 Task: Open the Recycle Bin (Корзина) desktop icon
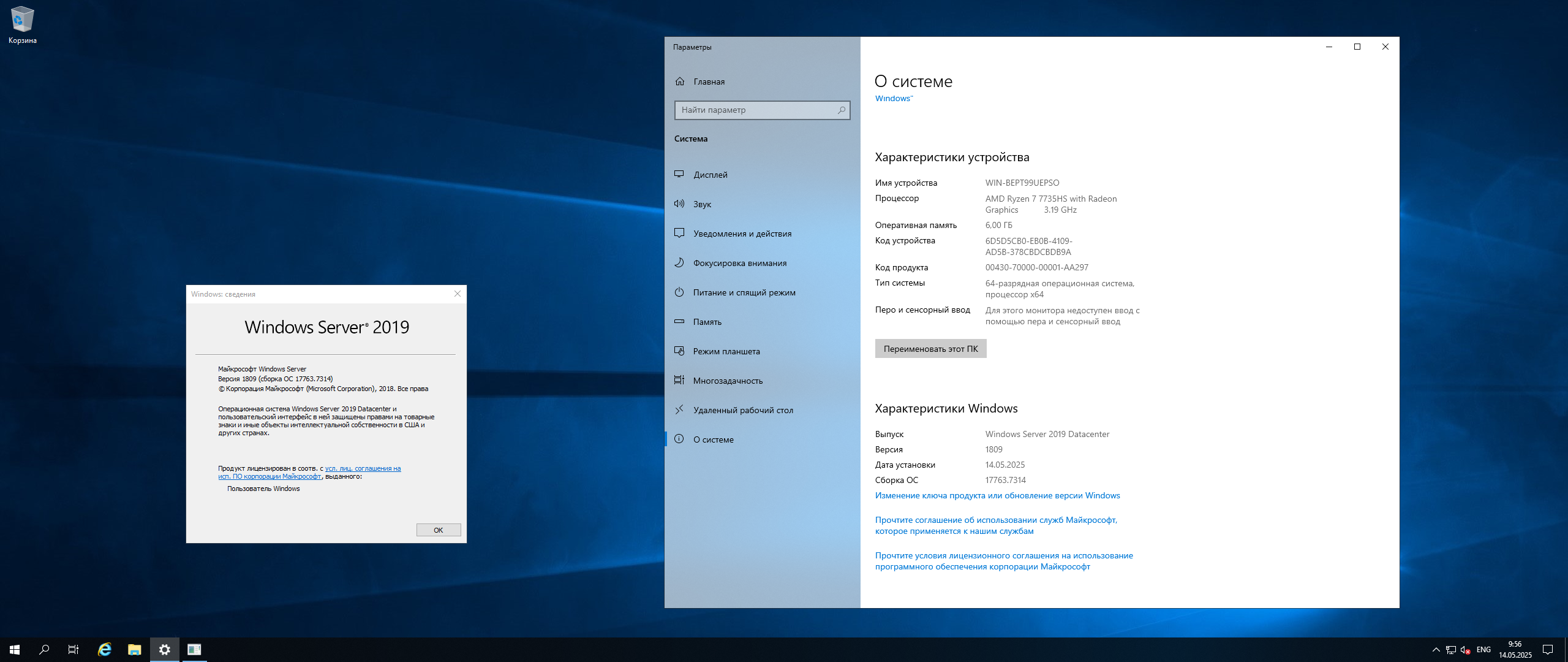coord(23,25)
